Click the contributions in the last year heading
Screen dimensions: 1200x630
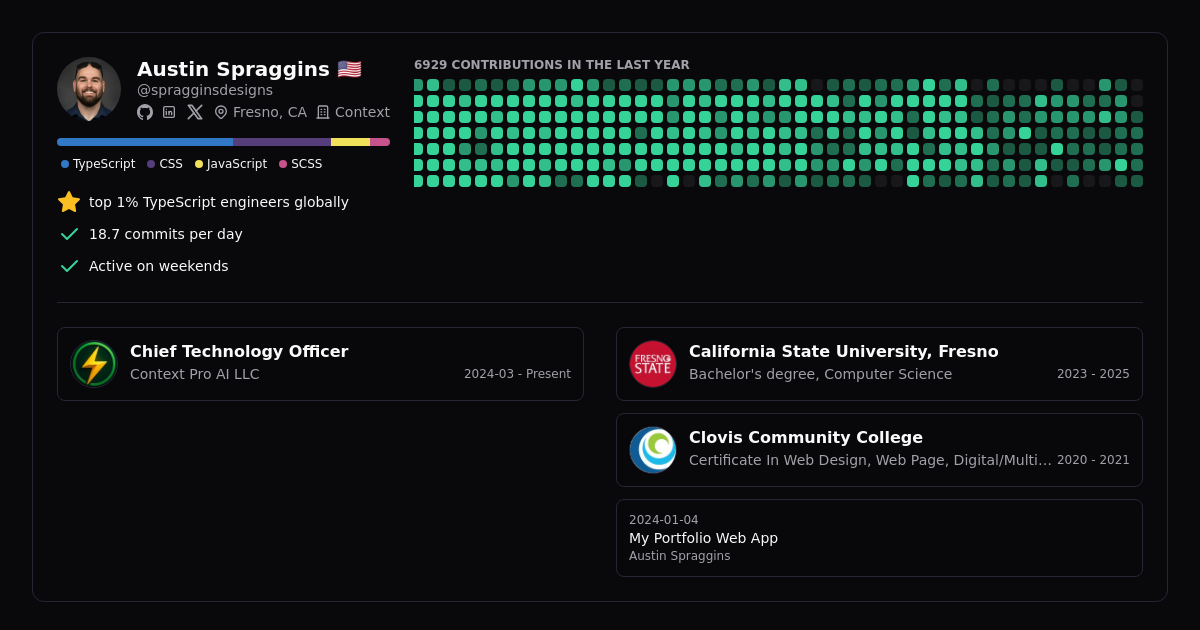coord(552,65)
